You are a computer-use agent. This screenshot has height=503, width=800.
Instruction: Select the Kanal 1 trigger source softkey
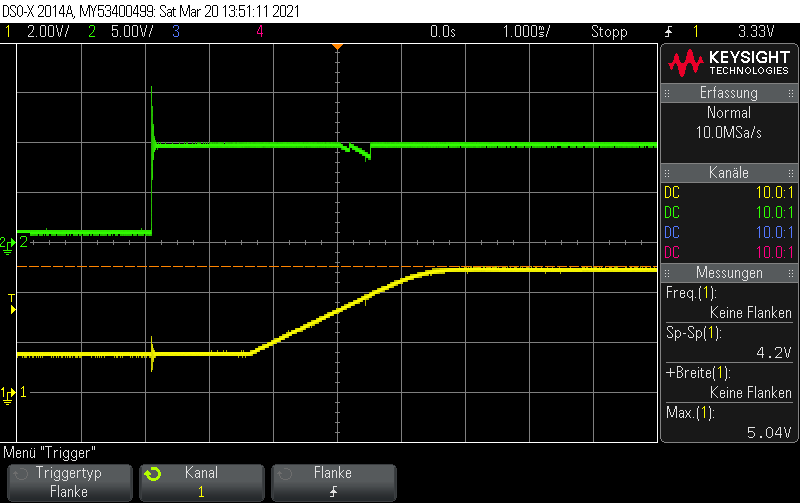(202, 482)
